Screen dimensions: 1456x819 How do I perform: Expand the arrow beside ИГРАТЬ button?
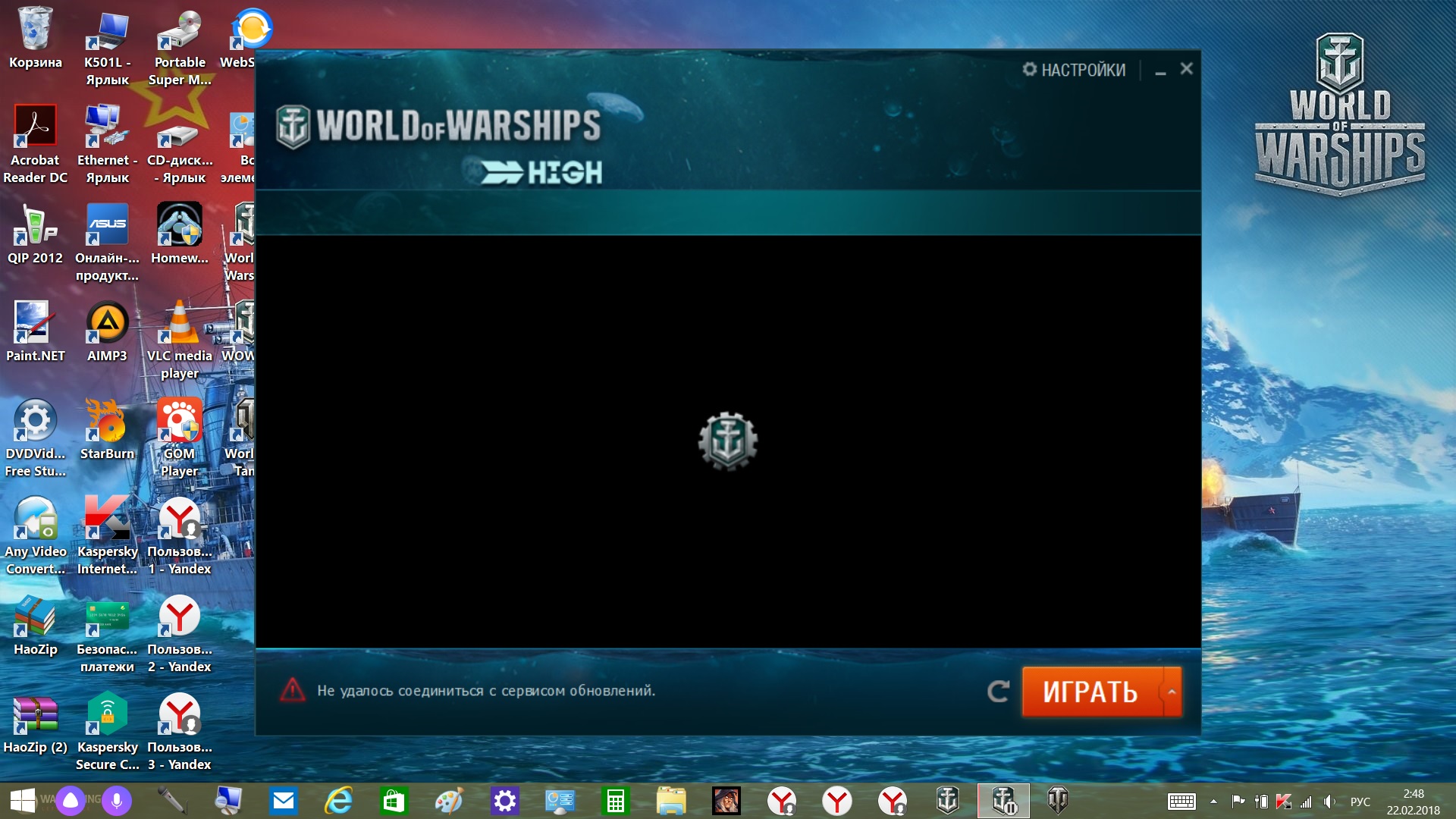point(1172,692)
